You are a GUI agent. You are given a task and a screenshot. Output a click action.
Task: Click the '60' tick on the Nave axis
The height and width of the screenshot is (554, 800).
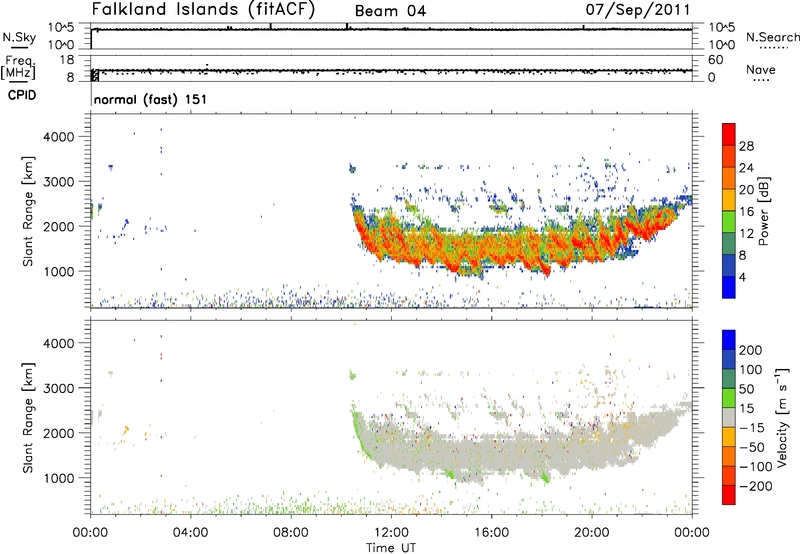[715, 60]
